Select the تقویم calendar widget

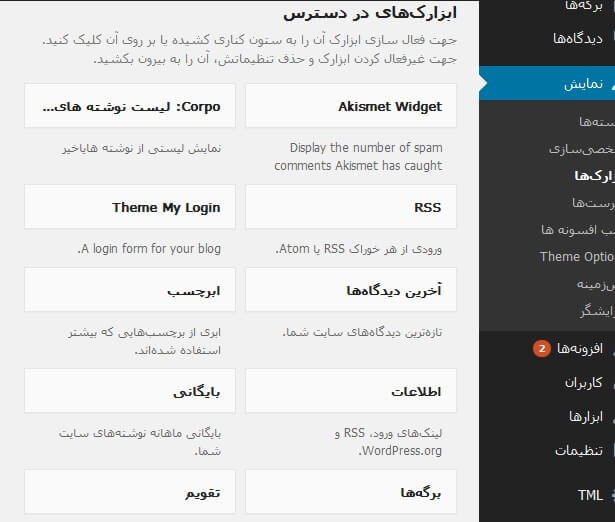pos(130,492)
